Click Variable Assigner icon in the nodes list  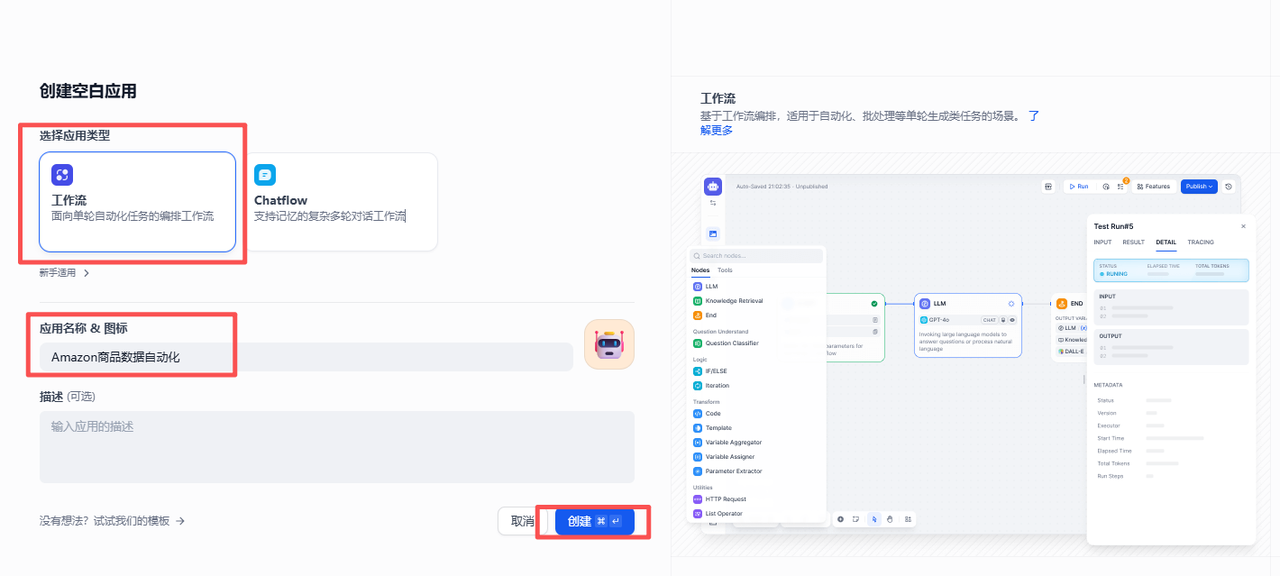click(x=697, y=457)
